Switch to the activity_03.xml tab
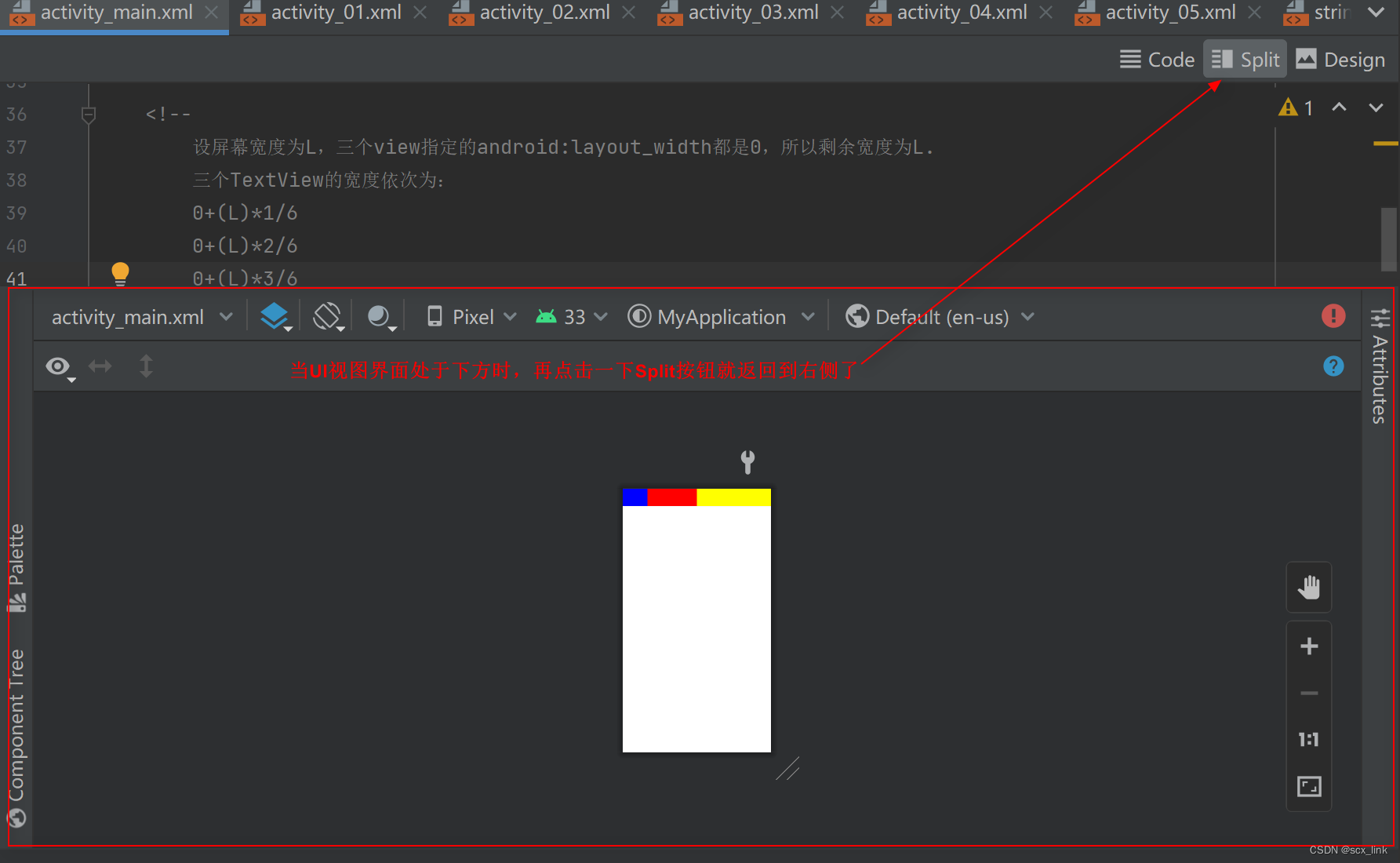The image size is (1400, 863). (753, 12)
